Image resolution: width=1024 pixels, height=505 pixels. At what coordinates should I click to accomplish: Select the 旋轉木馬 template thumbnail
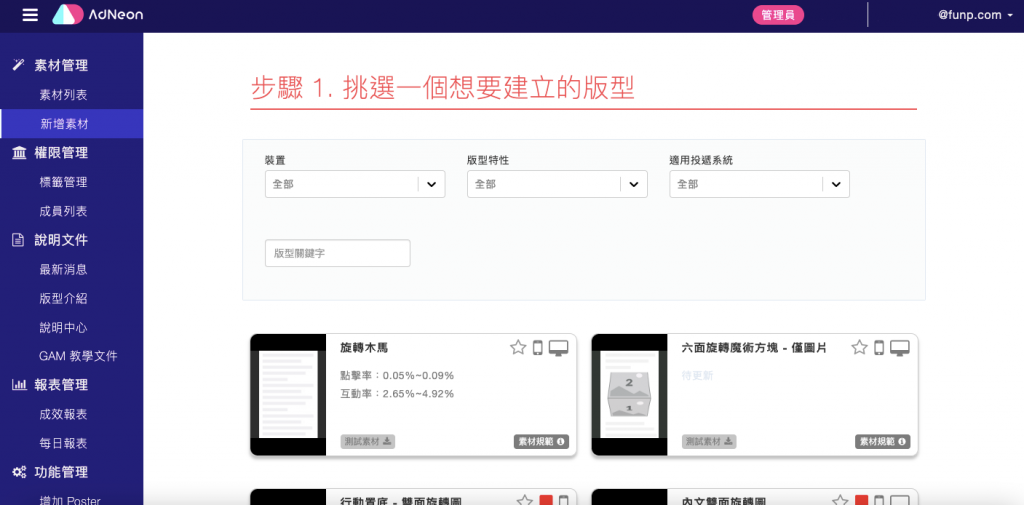tap(288, 395)
